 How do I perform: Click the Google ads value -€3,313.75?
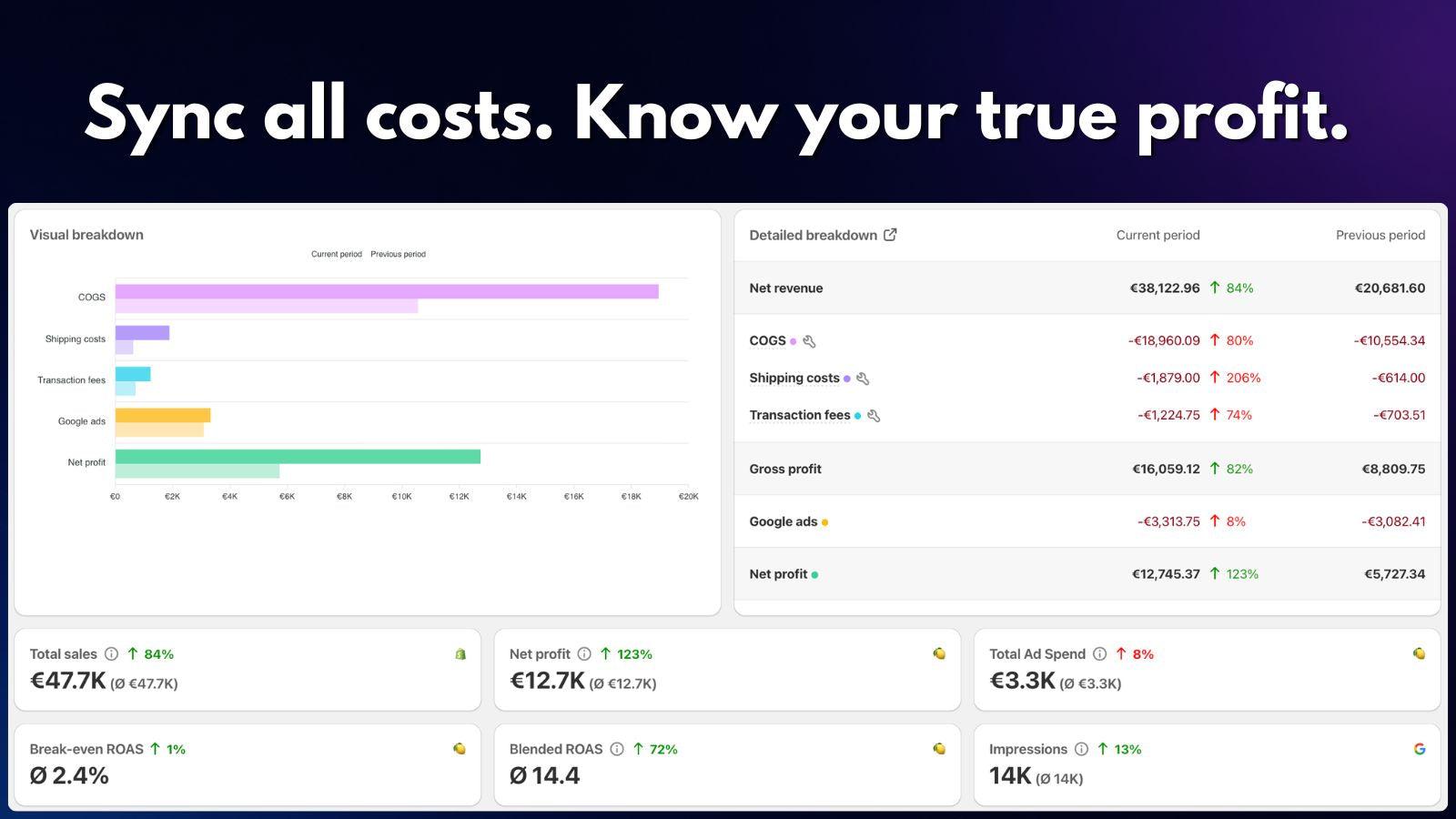tap(1168, 521)
